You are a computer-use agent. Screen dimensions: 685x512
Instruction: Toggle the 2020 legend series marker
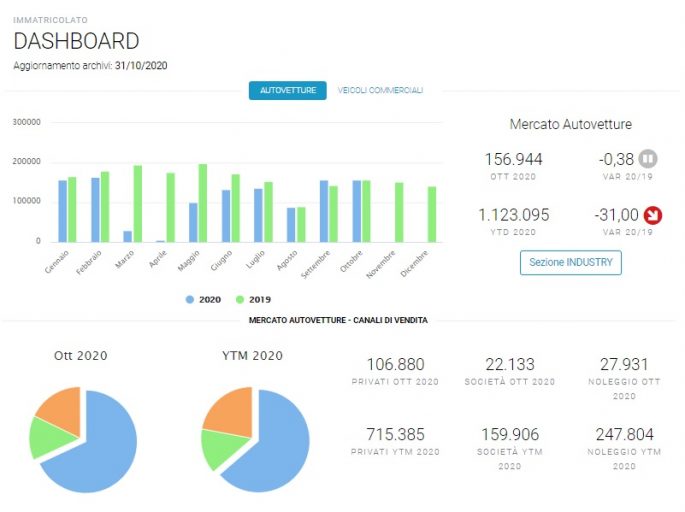[190, 300]
